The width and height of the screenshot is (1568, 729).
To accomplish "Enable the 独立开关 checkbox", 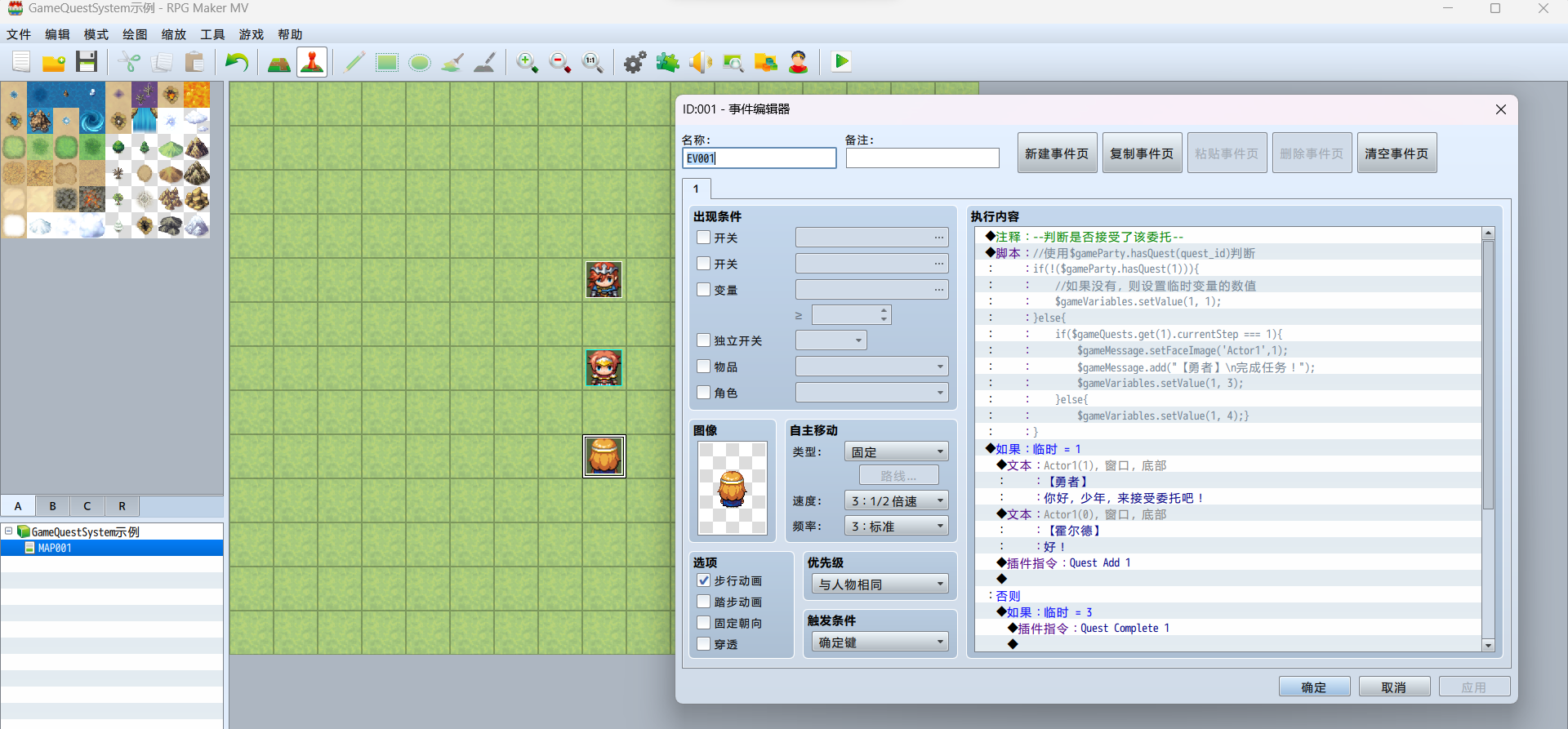I will [x=703, y=340].
